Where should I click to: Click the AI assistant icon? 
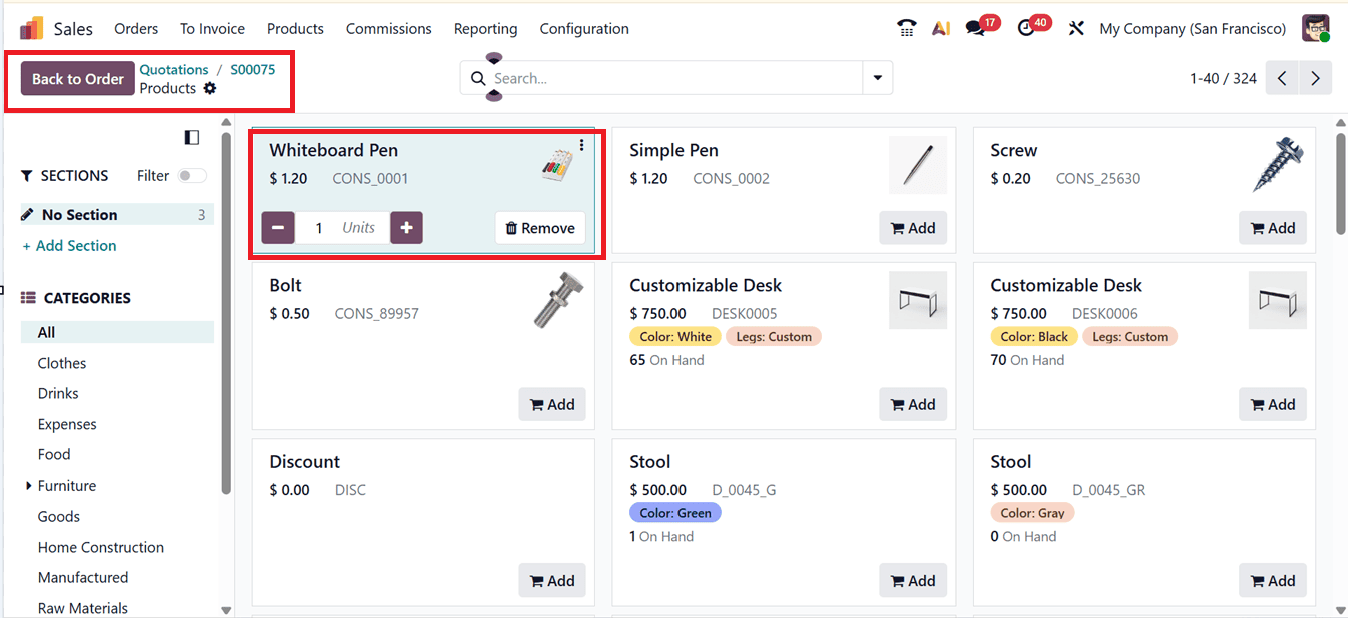click(940, 28)
